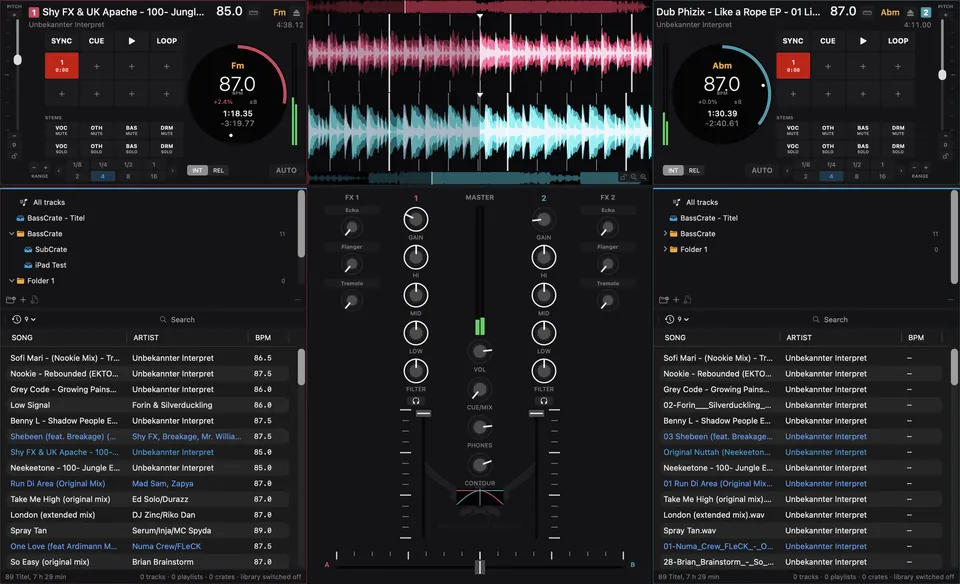Shift deck 1 loop sizes right
The height and width of the screenshot is (584, 960).
(x=173, y=171)
